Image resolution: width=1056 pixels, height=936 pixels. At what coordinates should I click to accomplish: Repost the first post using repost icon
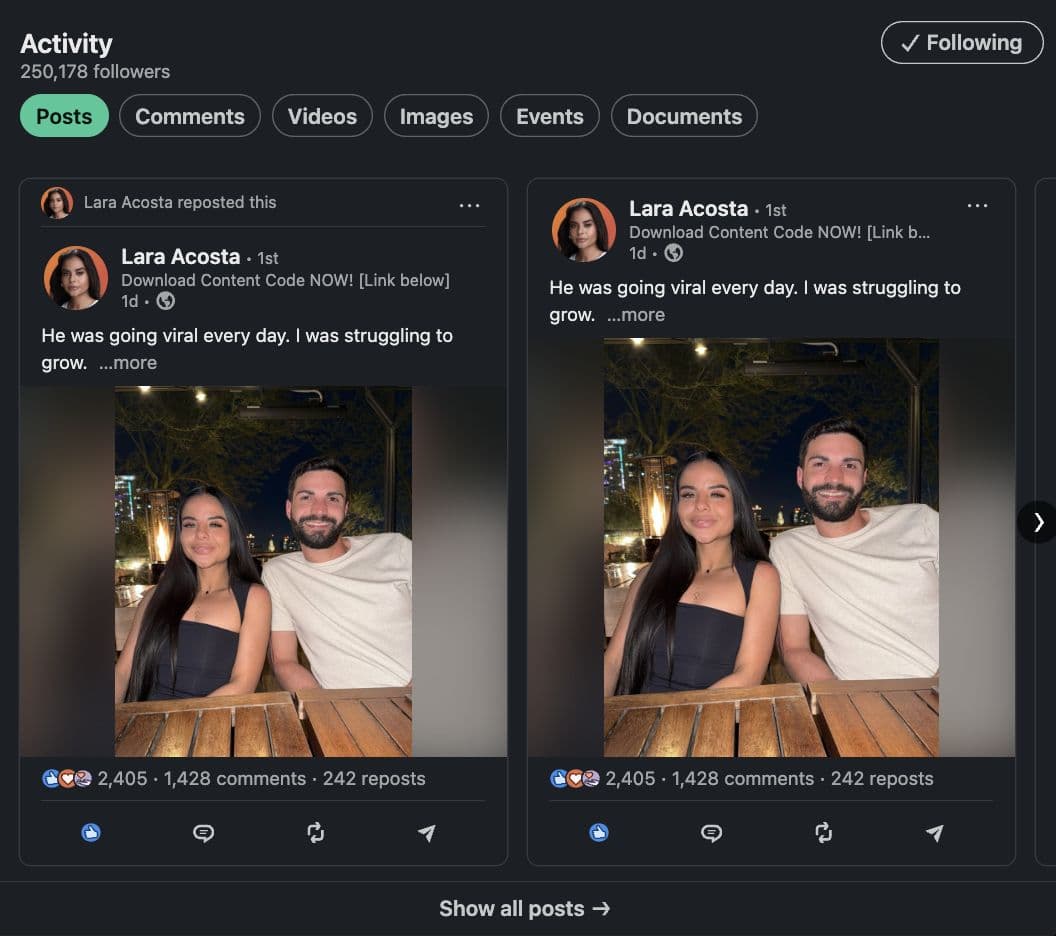tap(315, 832)
